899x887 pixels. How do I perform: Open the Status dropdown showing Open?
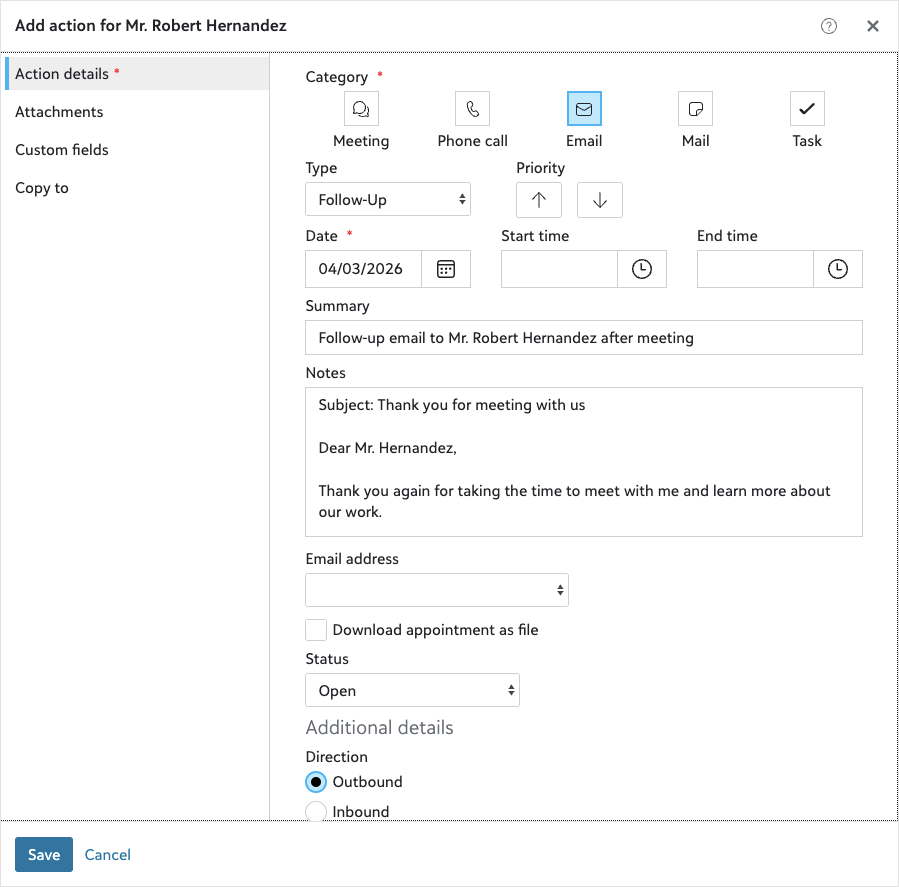point(412,691)
